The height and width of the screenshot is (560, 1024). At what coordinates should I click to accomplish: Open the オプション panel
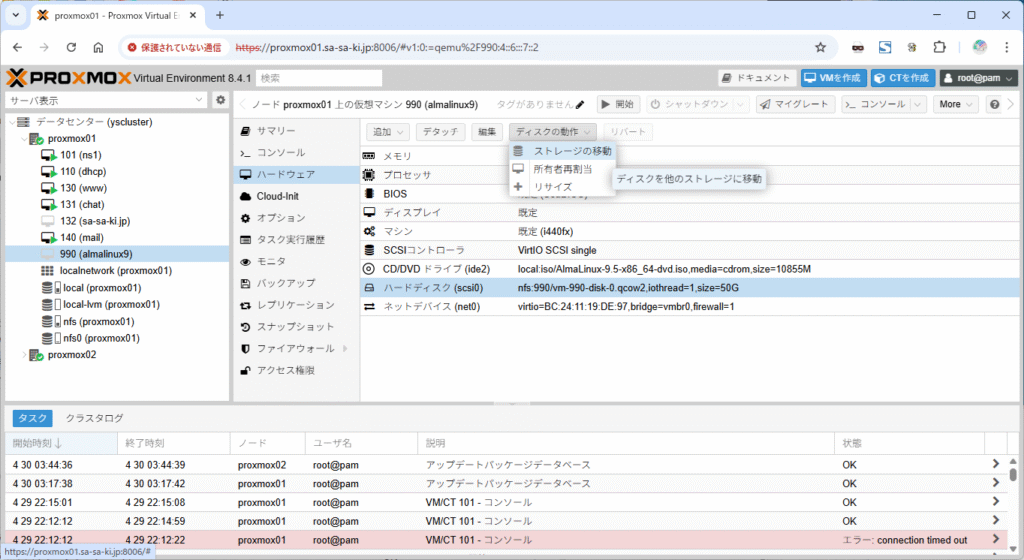(x=296, y=218)
